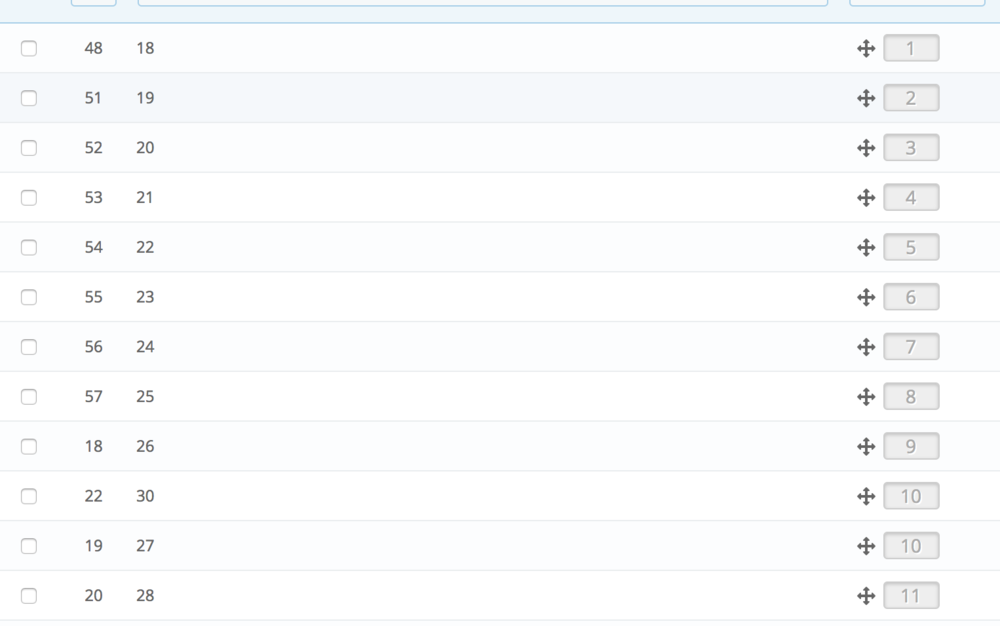Click the cell reading 23

(x=145, y=297)
